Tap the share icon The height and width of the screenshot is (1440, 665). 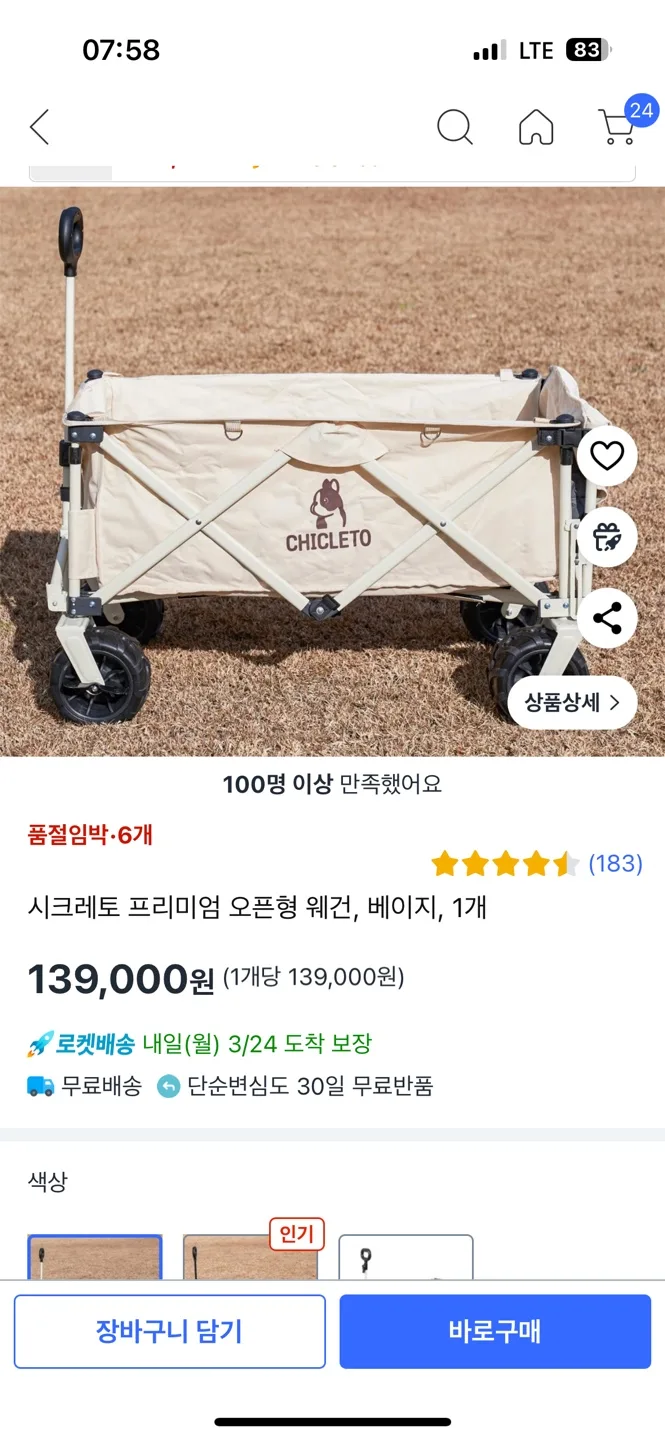tap(607, 618)
